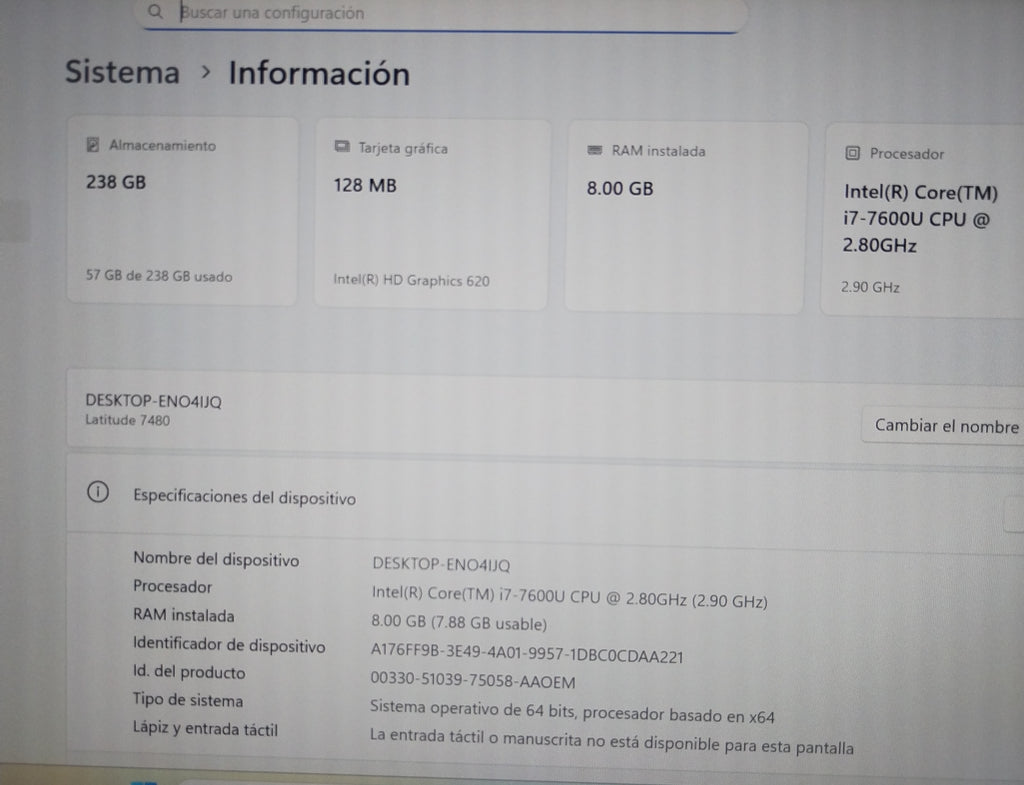This screenshot has width=1024, height=785.
Task: Click the info icon beside Especificaciones
Action: 98,492
